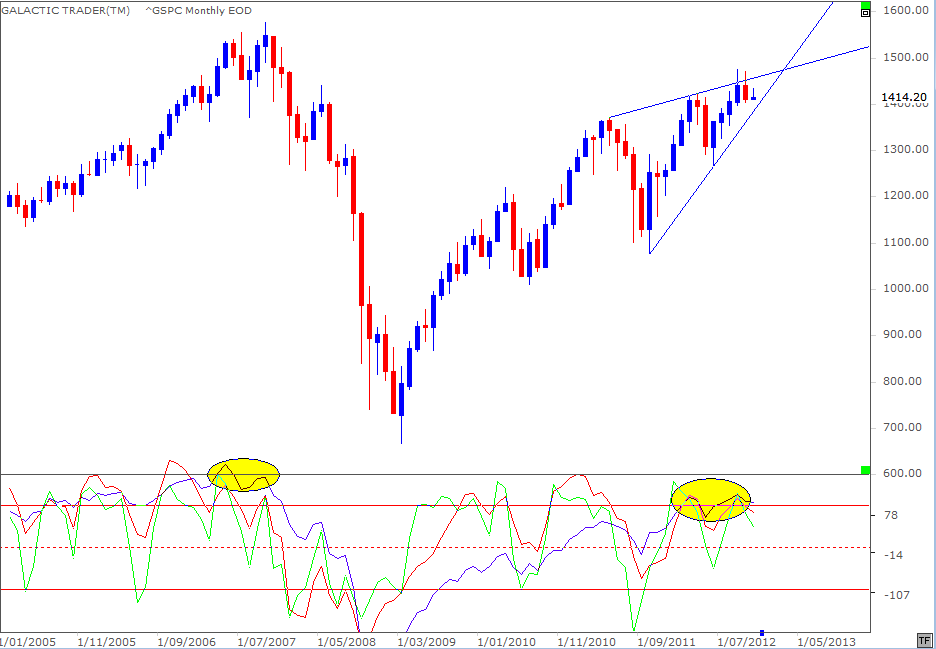Click the blue marker on the date axis

tap(762, 632)
